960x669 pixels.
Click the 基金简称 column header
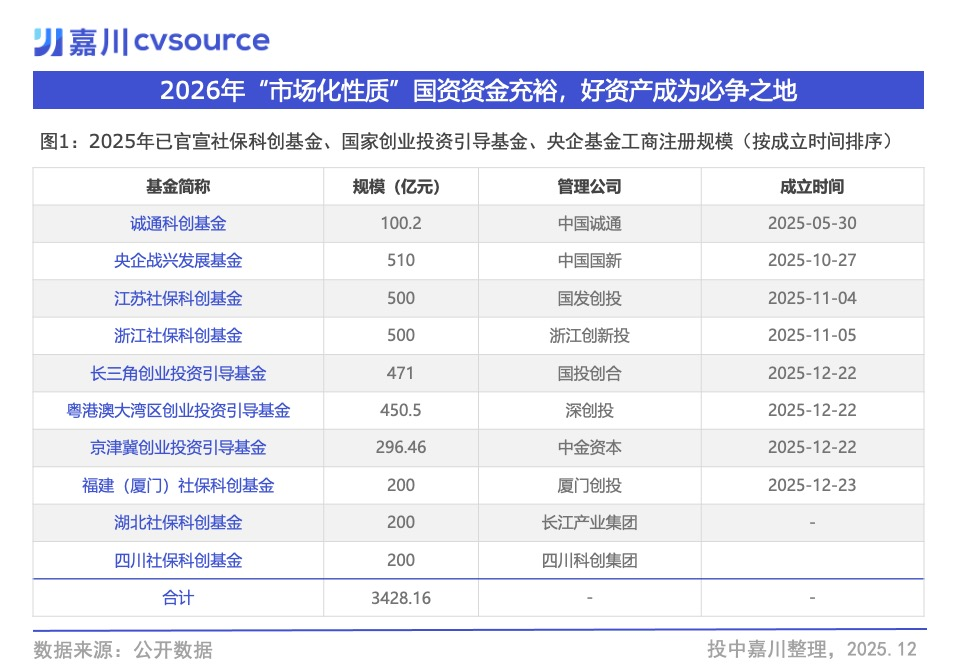click(x=178, y=187)
